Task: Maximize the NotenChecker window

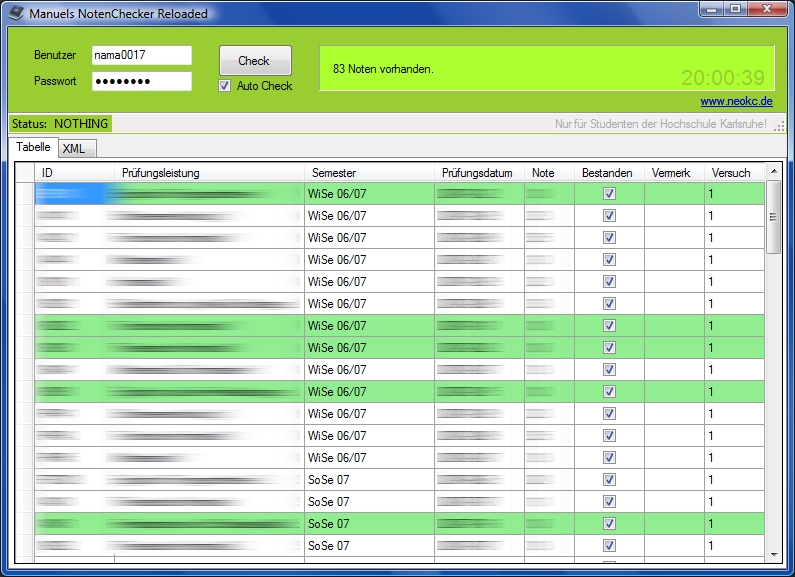Action: tap(736, 9)
